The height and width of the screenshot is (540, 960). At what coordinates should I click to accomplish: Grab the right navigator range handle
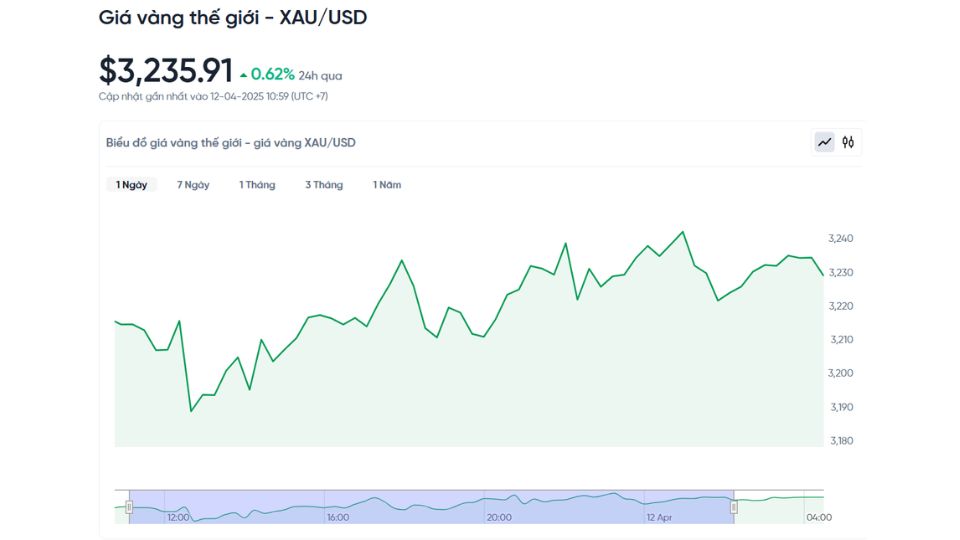point(734,506)
